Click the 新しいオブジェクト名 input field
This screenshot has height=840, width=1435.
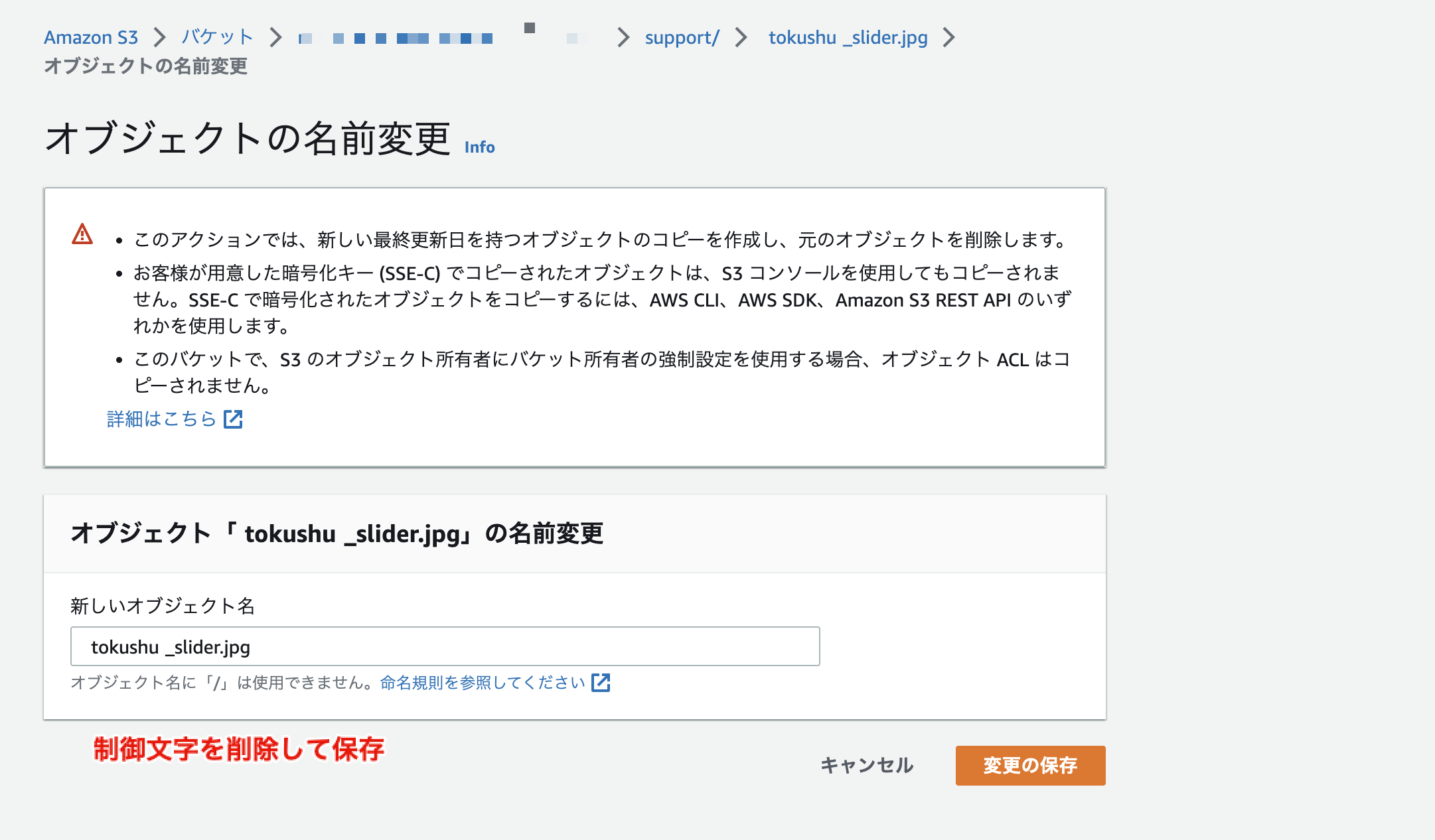pyautogui.click(x=445, y=646)
